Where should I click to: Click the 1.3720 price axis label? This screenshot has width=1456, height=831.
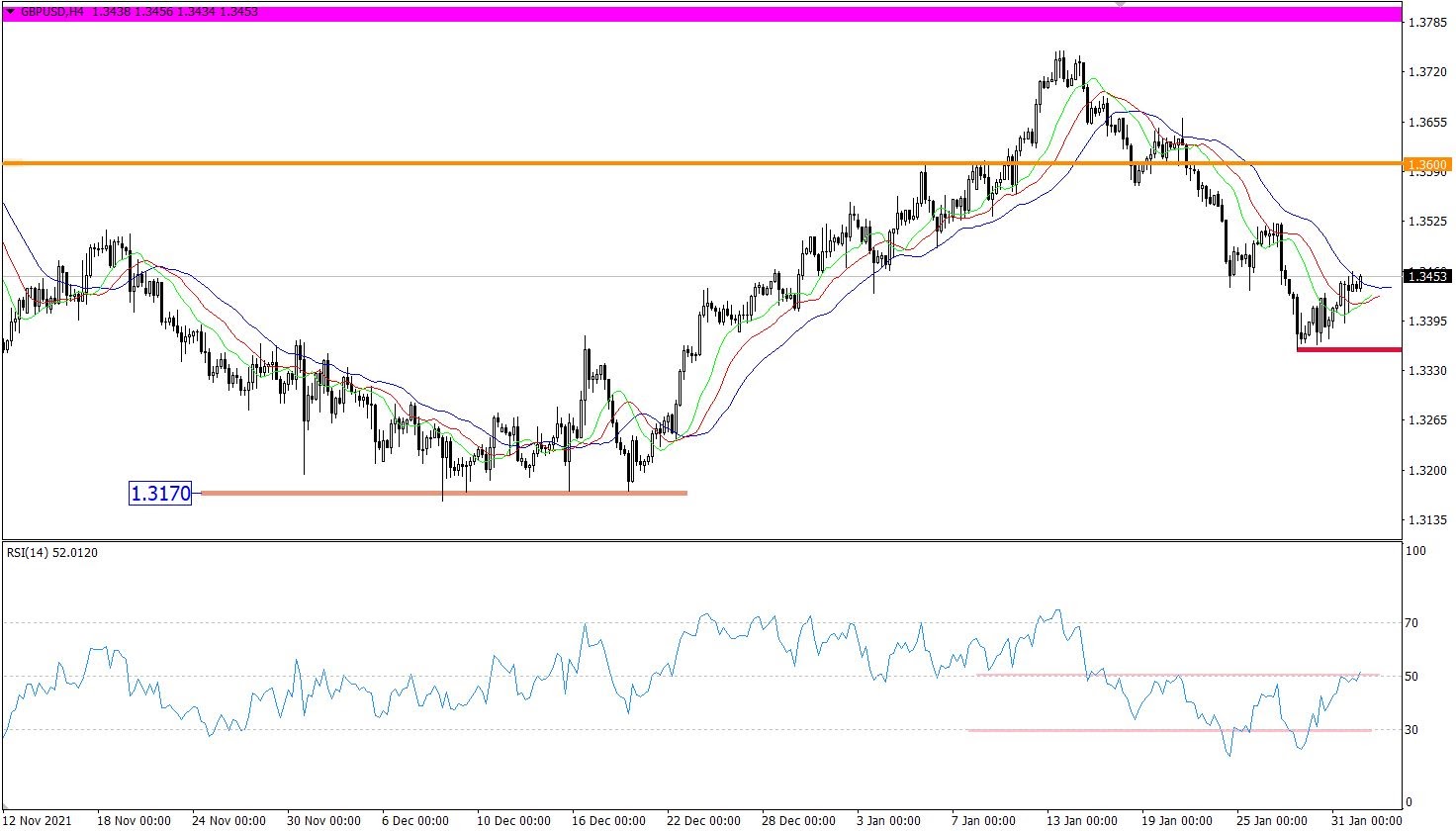[1427, 73]
